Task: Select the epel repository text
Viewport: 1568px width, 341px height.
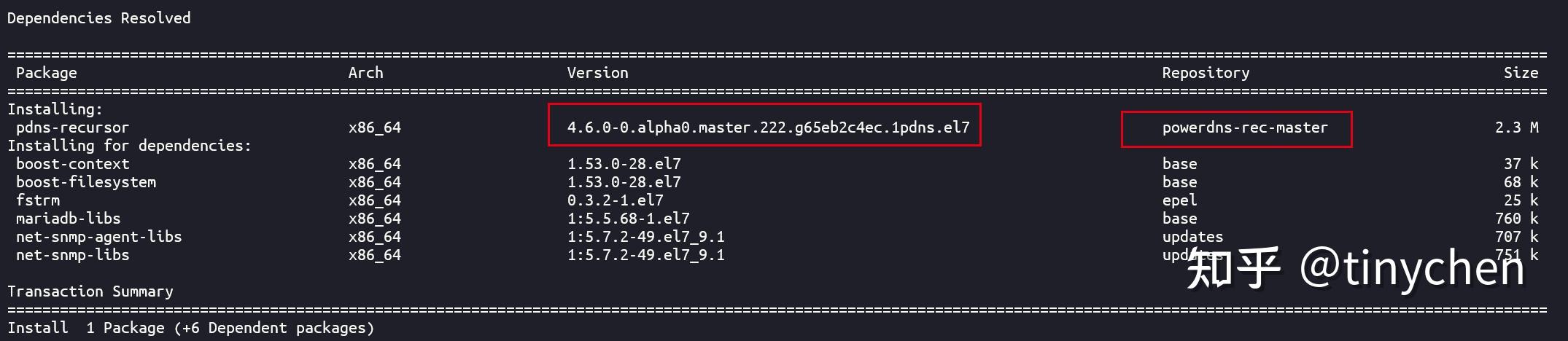Action: point(1179,200)
